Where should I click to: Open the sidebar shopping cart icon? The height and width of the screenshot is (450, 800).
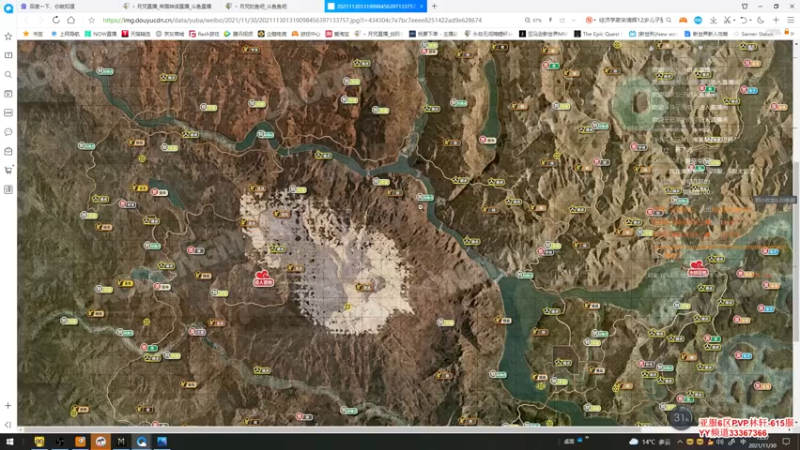[8, 170]
